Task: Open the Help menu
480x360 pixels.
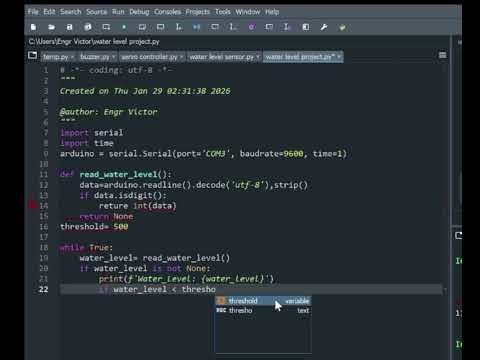Action: (x=272, y=12)
